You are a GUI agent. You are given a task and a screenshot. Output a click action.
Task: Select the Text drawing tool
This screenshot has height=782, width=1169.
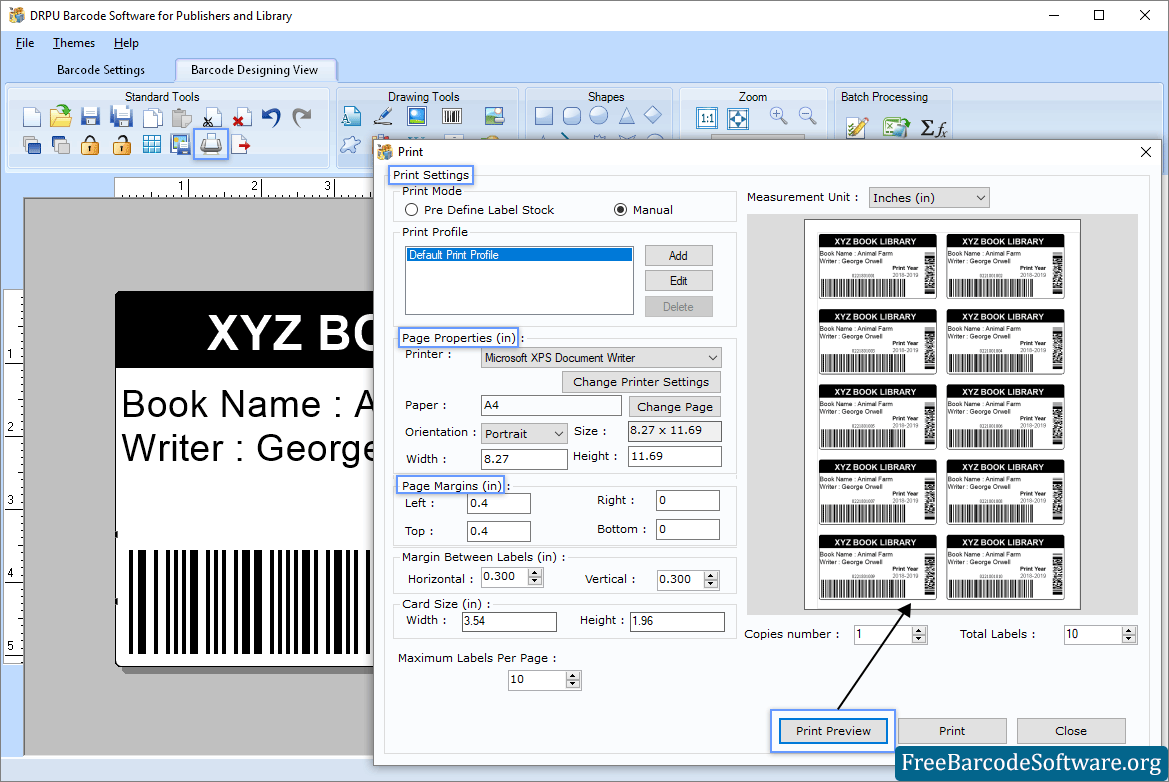(351, 116)
